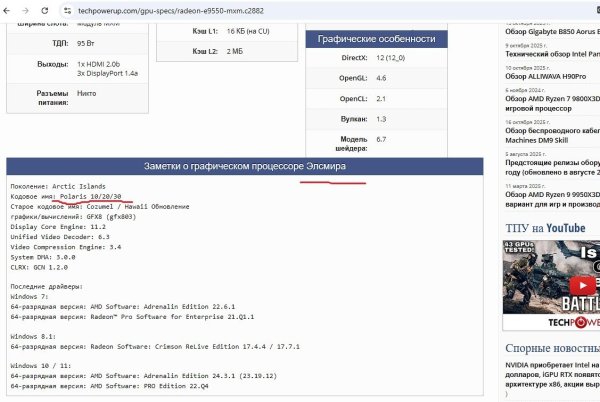Click the Crimson ReLive Edition 17.4.4 line
600x402 pixels.
(x=155, y=347)
